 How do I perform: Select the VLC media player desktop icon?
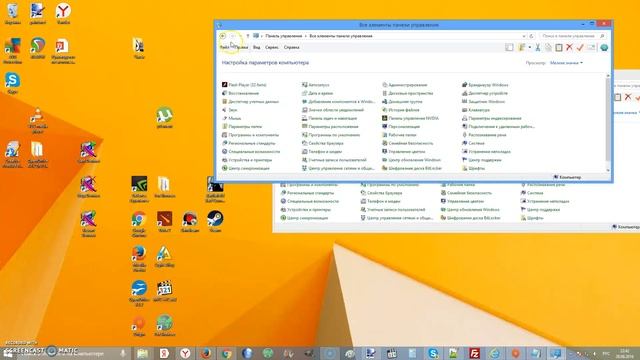(38, 120)
